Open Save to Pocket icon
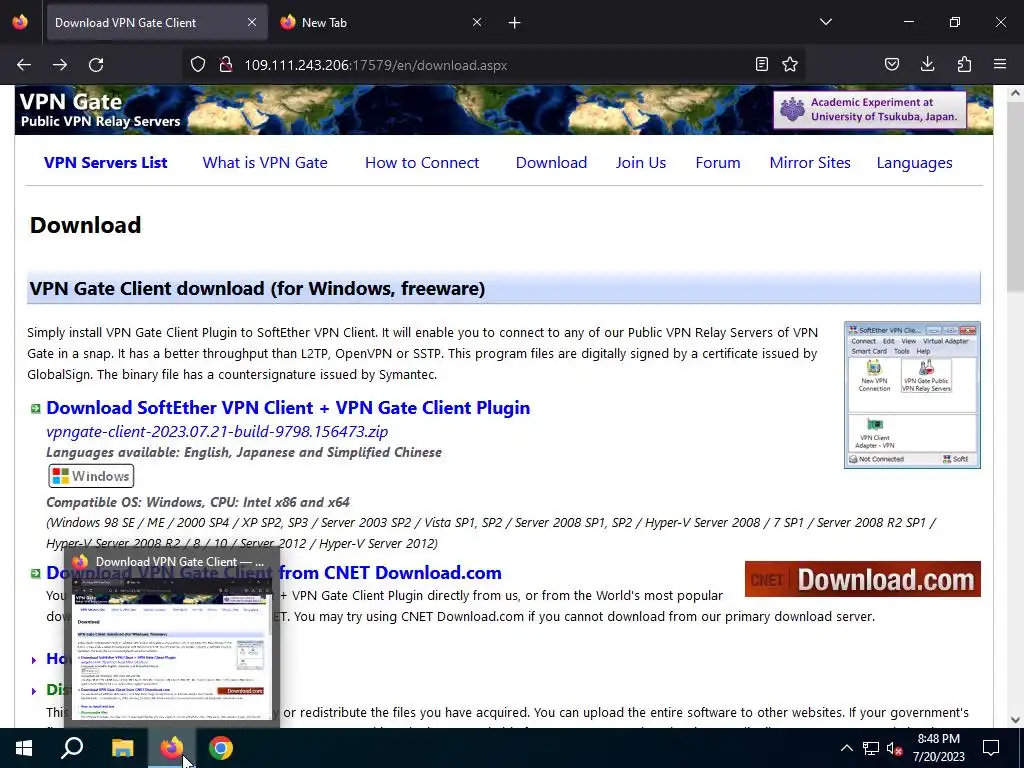 click(x=891, y=64)
